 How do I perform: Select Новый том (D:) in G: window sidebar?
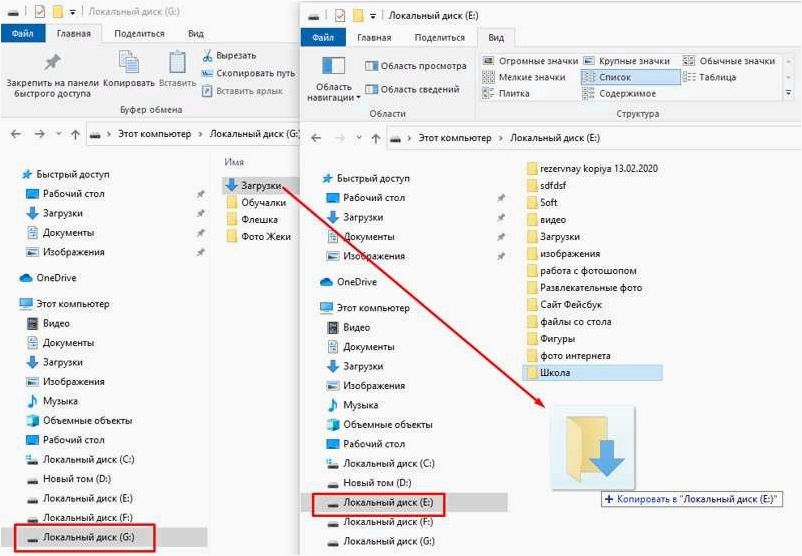(69, 479)
